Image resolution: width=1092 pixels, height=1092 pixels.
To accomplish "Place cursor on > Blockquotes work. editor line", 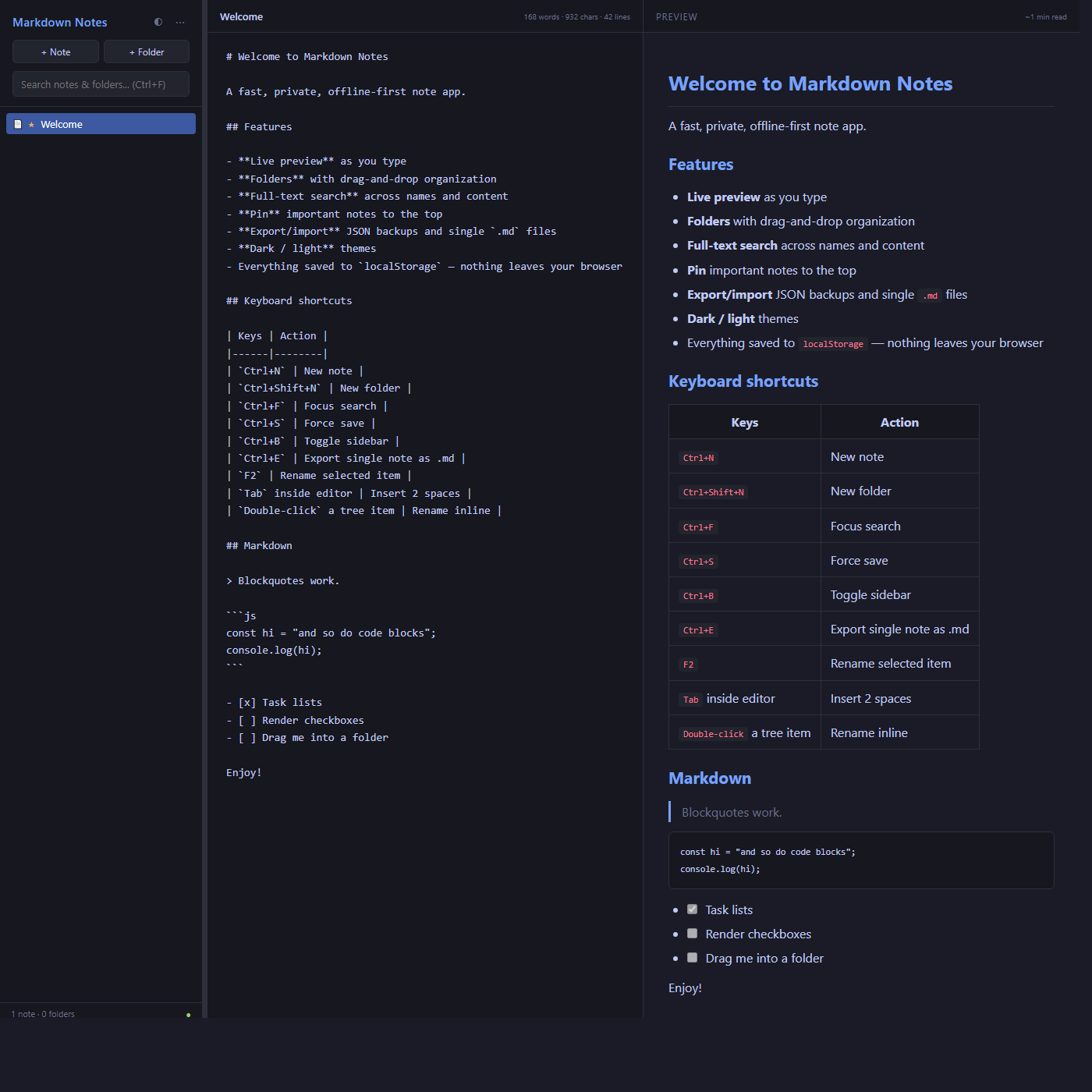I will pyautogui.click(x=282, y=580).
